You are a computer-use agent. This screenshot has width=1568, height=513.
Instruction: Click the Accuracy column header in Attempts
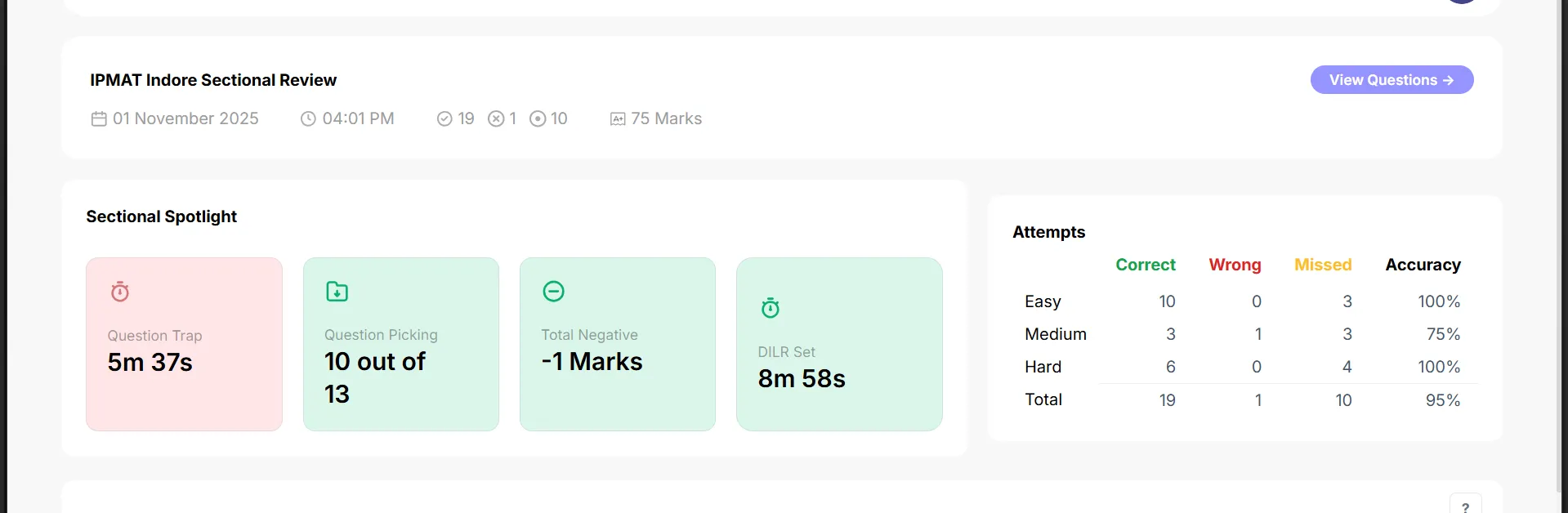coord(1423,265)
